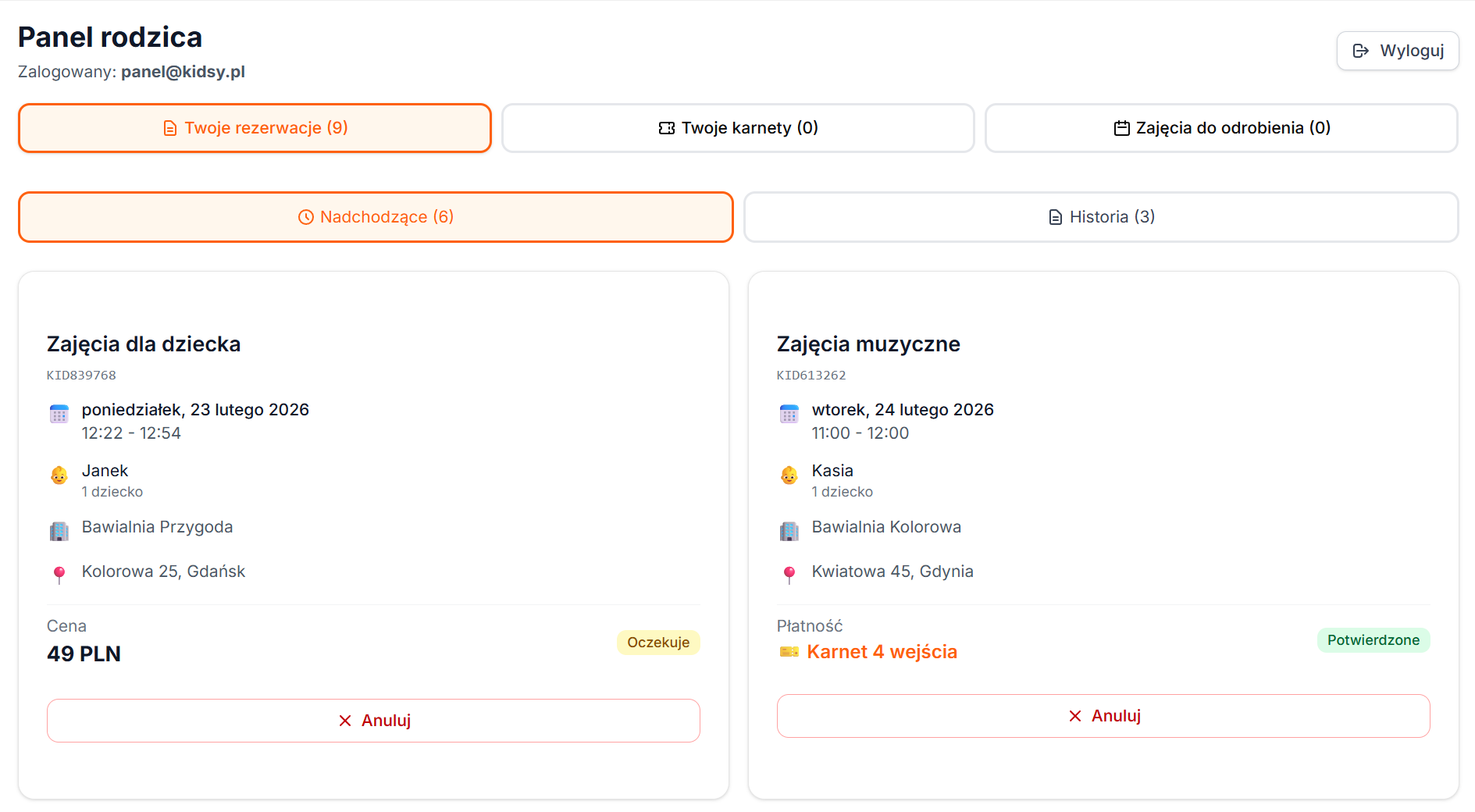View the Historia (3) reservations
The width and height of the screenshot is (1475, 812).
1101,217
